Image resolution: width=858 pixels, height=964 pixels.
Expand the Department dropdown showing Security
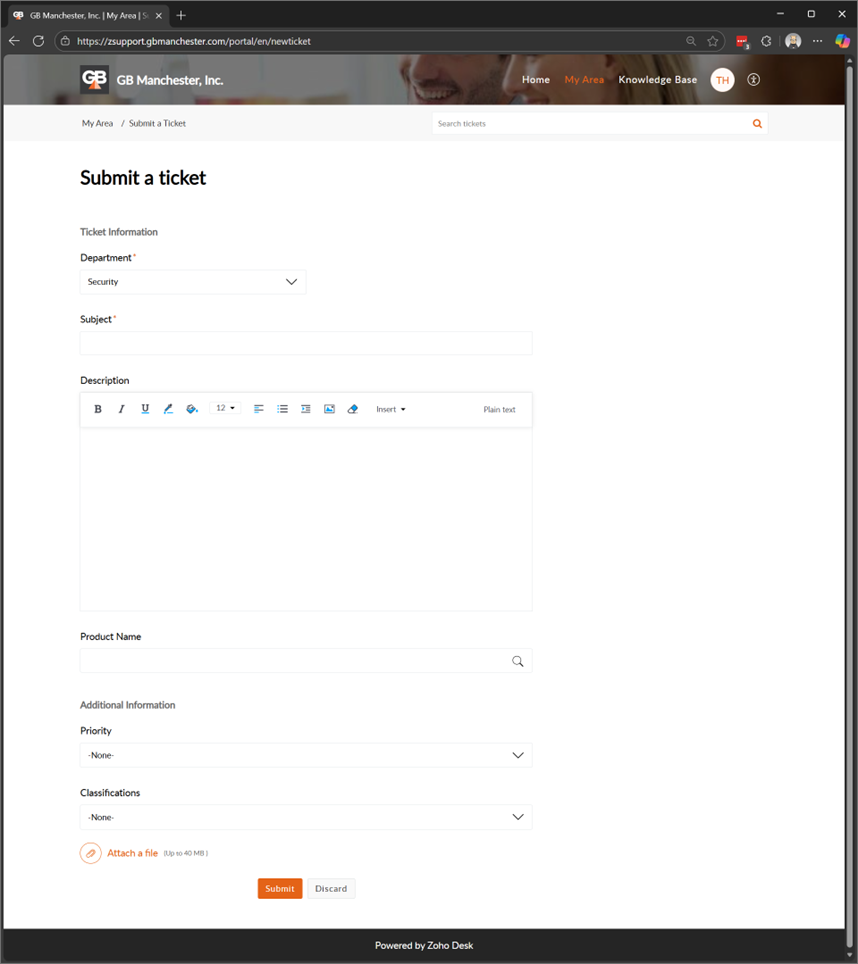click(x=193, y=282)
